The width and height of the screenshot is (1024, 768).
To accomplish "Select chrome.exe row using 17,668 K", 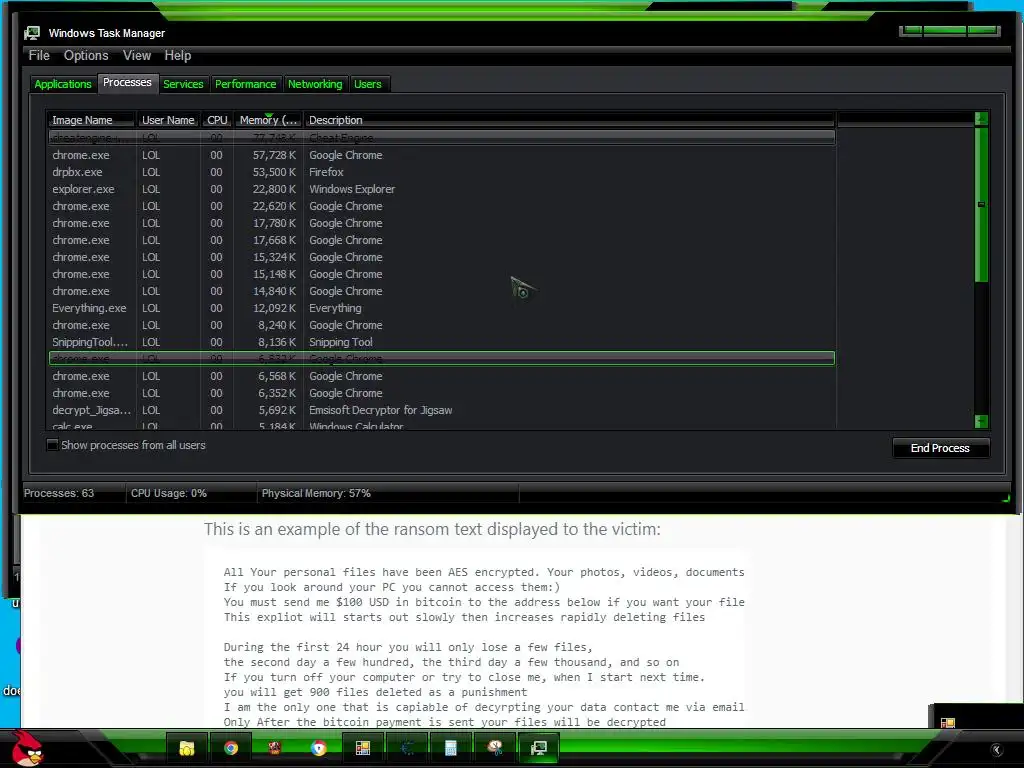I will (441, 240).
